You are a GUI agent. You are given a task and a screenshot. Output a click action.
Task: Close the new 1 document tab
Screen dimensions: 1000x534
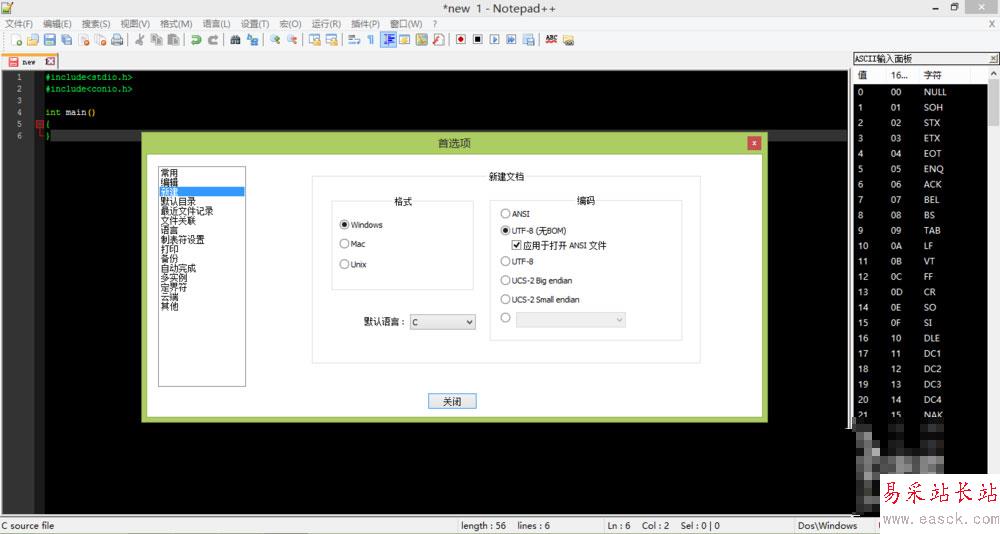pos(50,61)
